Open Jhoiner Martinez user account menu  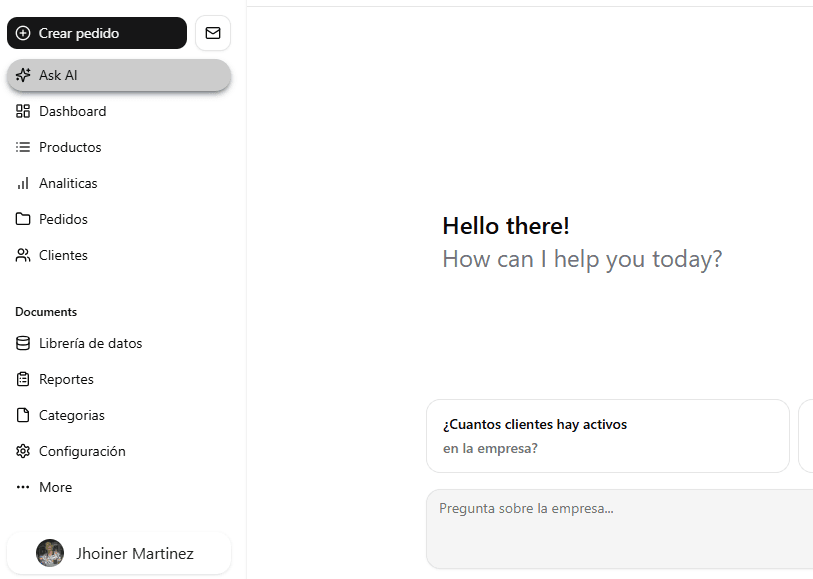[119, 553]
